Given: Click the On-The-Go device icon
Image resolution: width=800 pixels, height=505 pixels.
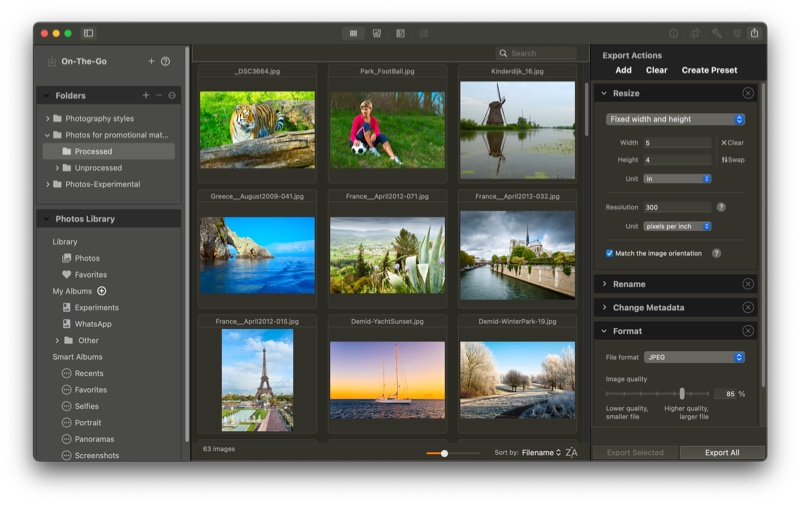Looking at the screenshot, I should point(52,62).
